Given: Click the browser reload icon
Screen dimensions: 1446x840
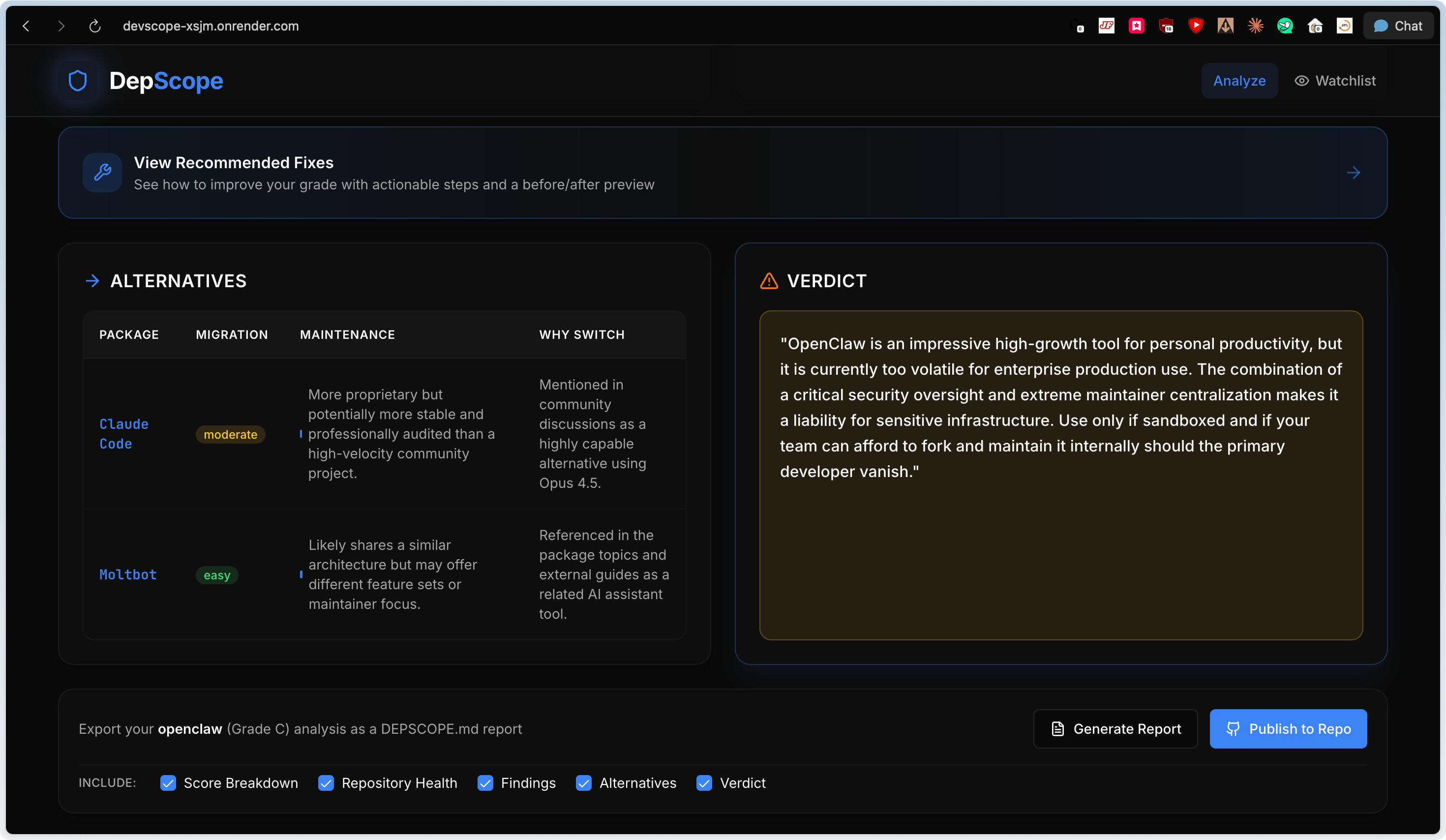Looking at the screenshot, I should (95, 26).
